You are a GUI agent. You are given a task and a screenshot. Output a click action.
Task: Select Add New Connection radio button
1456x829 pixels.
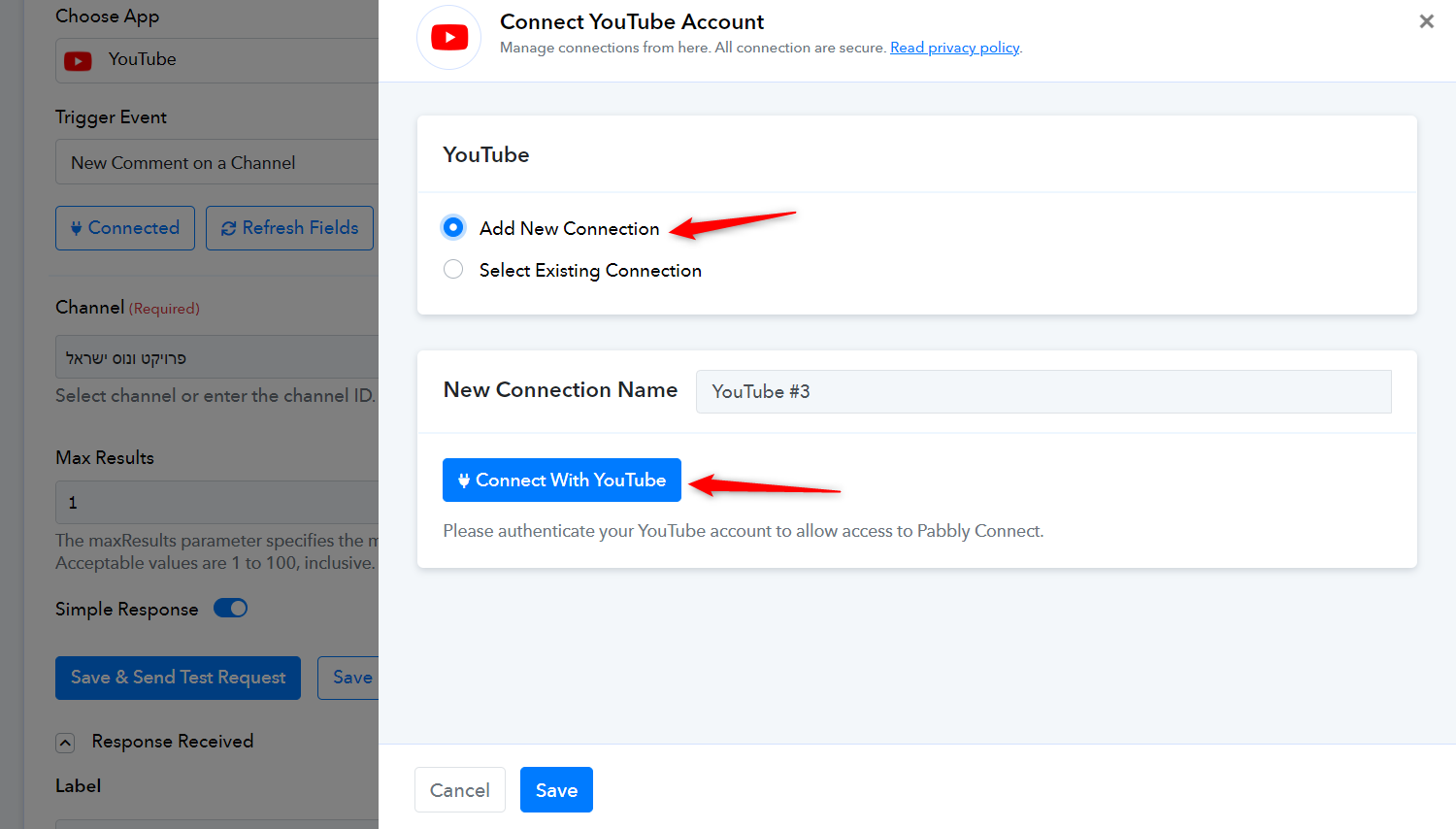453,227
